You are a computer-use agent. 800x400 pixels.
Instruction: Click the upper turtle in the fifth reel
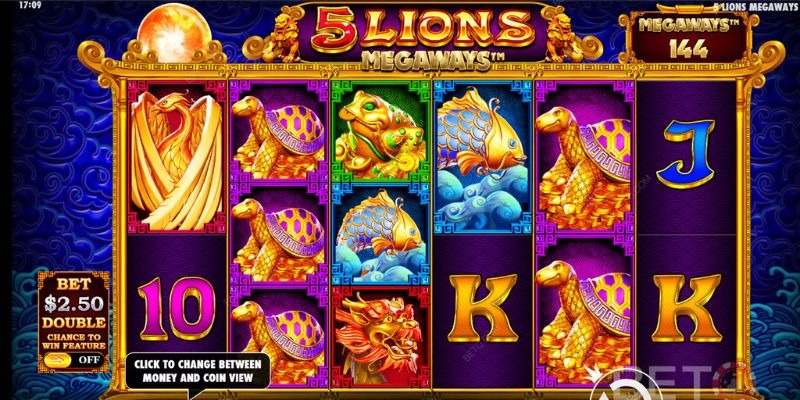click(x=585, y=157)
